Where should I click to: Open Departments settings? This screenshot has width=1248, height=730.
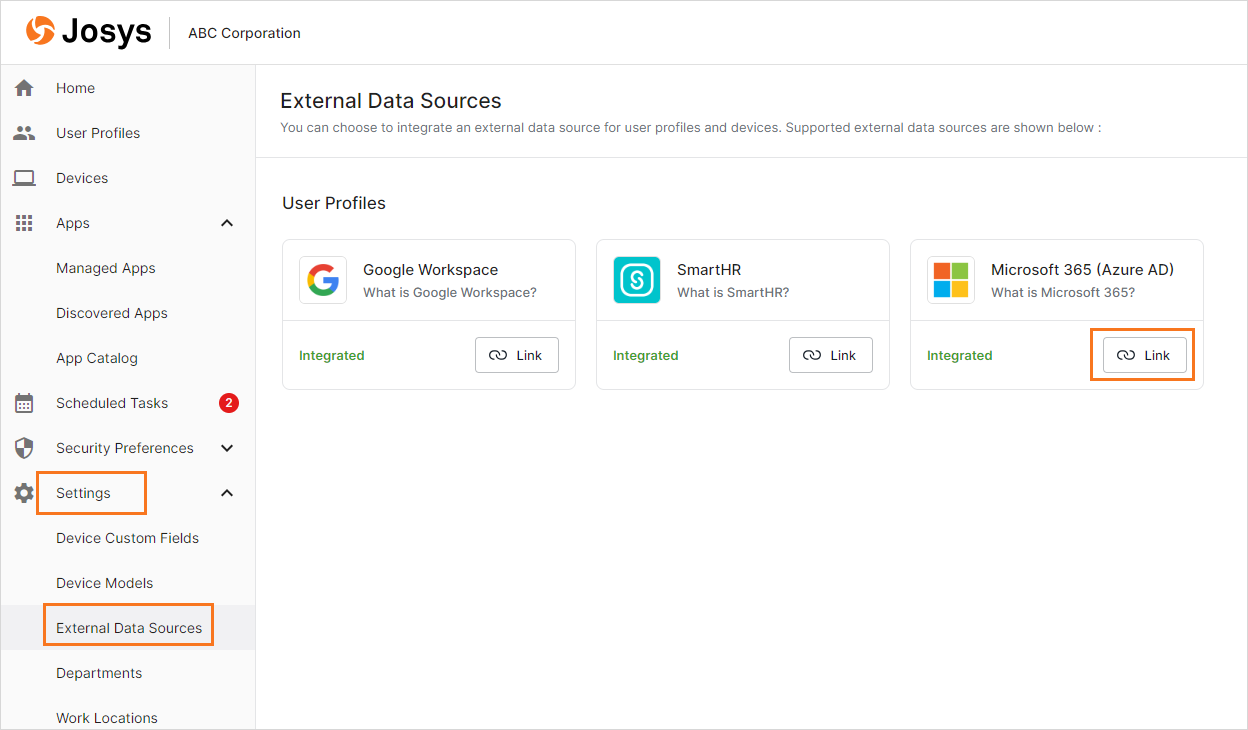(99, 673)
